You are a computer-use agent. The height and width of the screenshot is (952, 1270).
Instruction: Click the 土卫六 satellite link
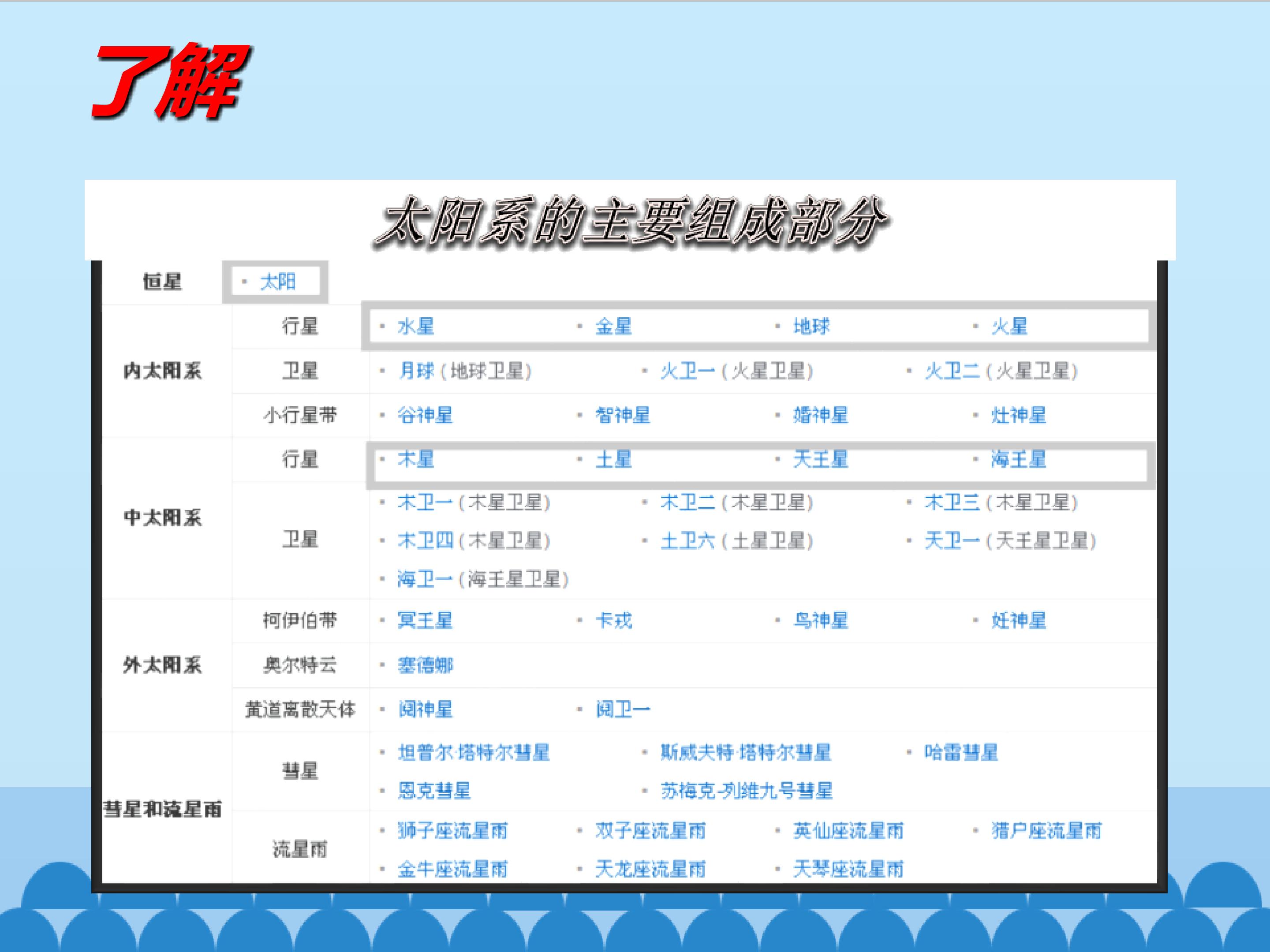(687, 540)
